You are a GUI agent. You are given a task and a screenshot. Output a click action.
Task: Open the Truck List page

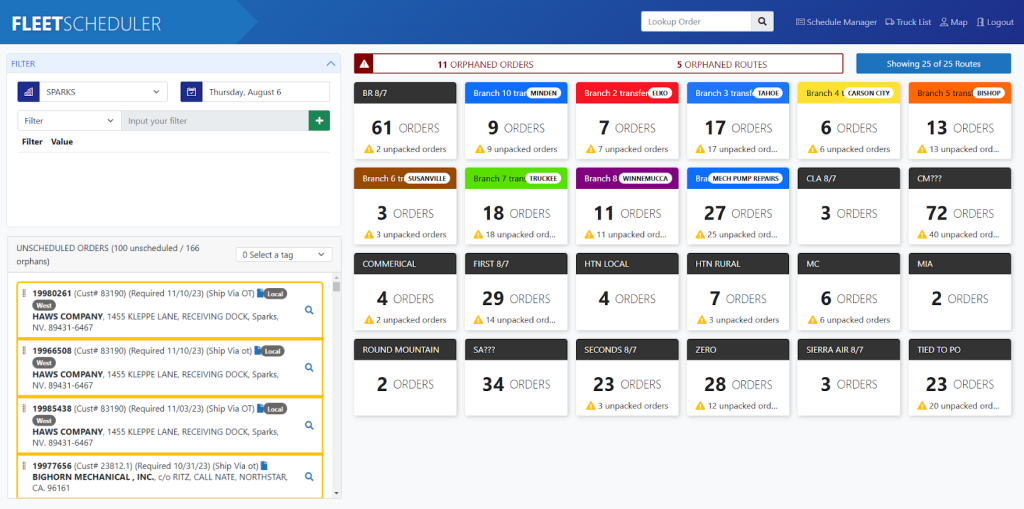point(908,22)
